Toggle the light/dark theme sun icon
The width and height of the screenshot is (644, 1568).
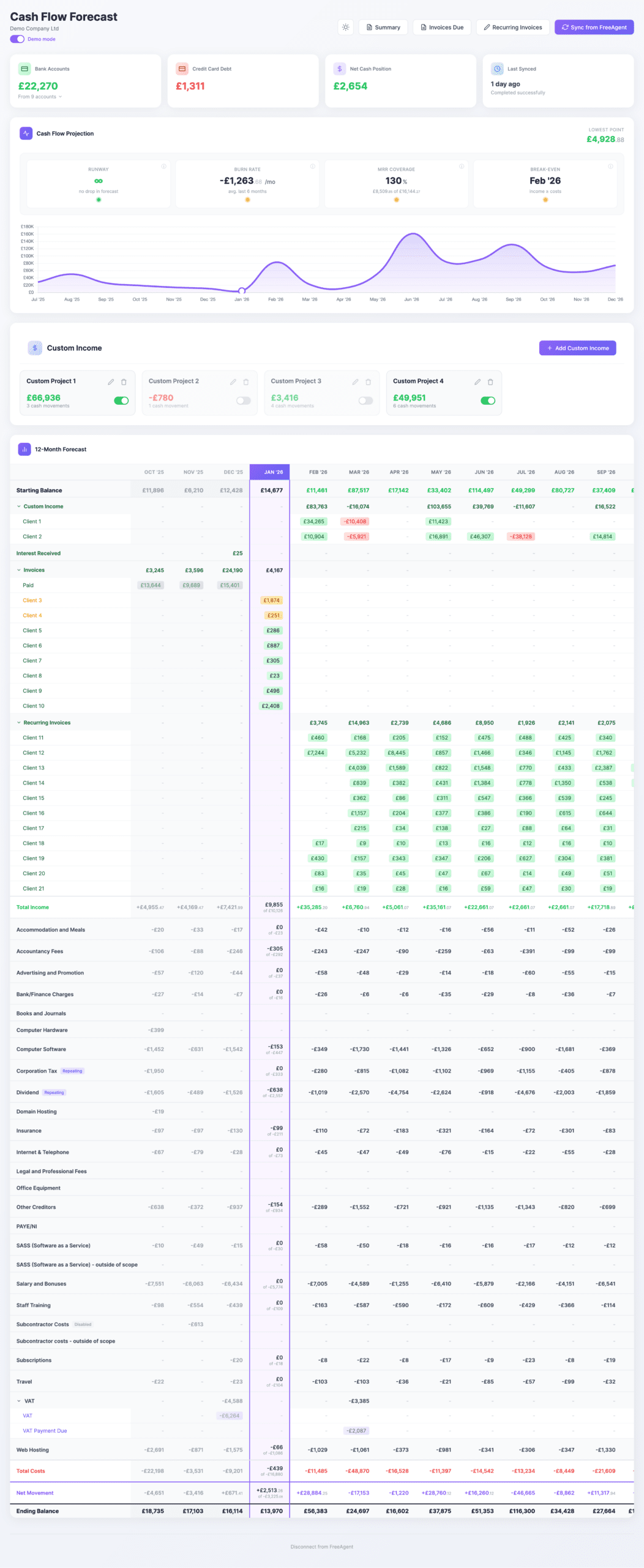(346, 27)
